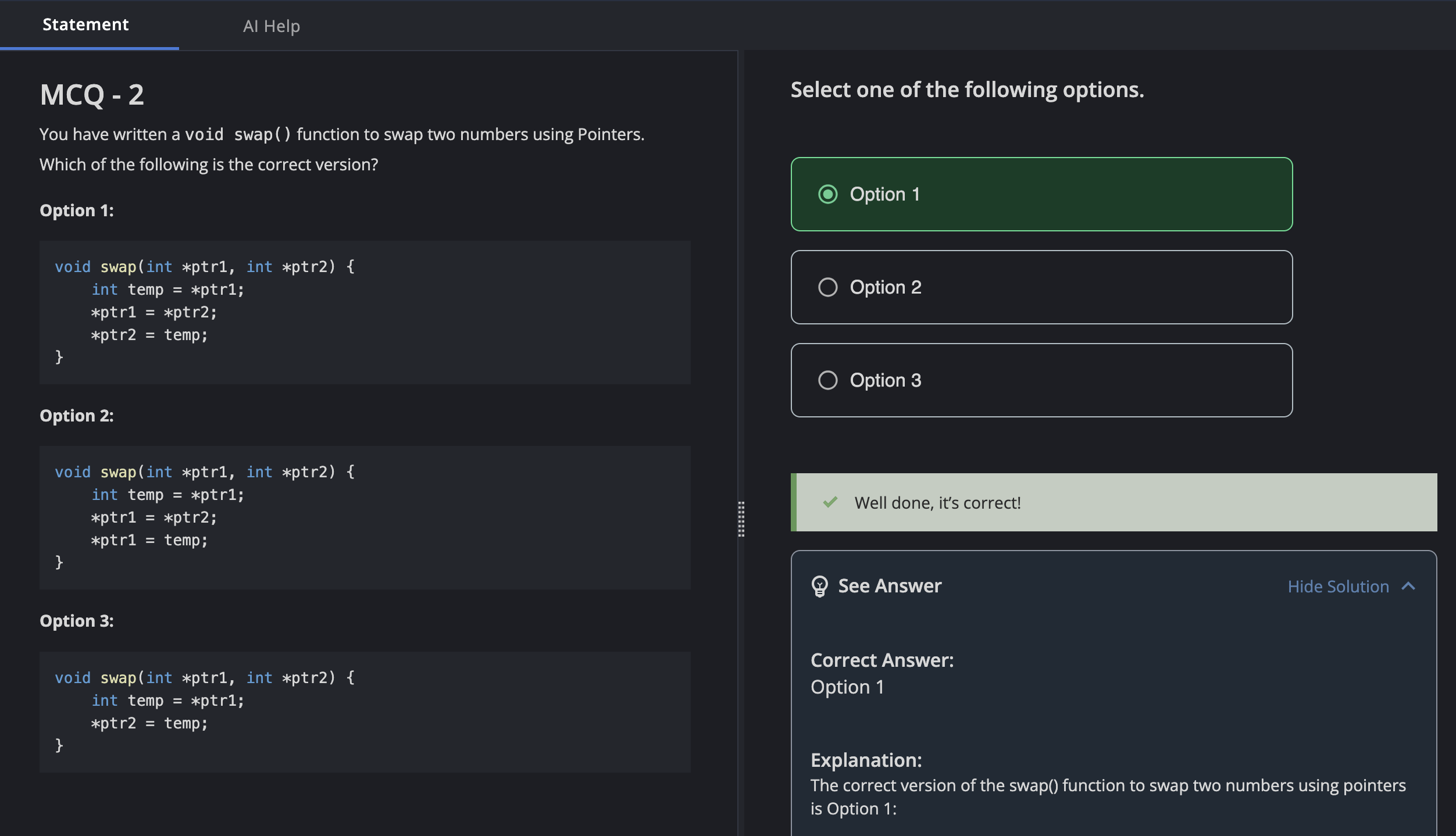Click inside the Option 2 code block
Screen dimensions: 1456x836
(365, 517)
